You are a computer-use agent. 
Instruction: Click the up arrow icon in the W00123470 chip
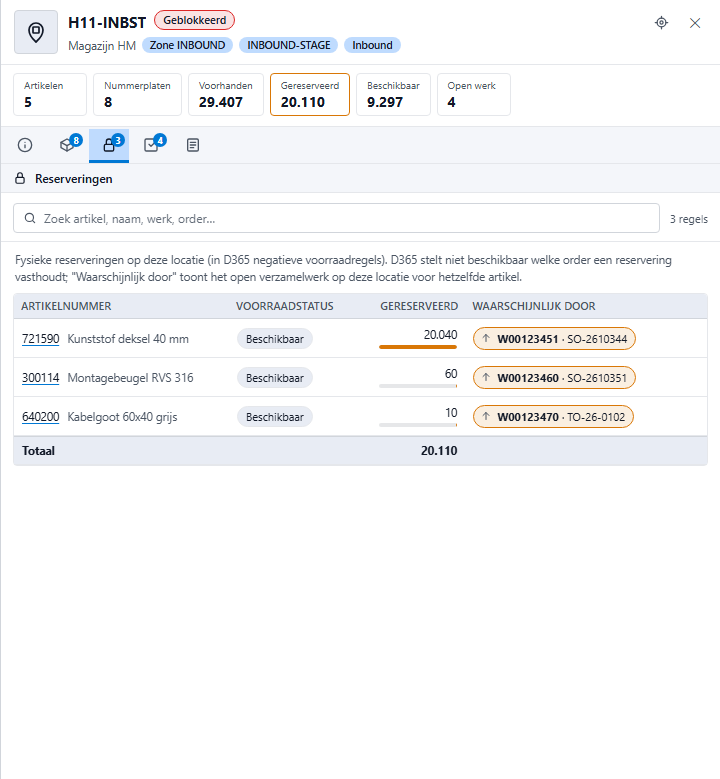coord(486,416)
